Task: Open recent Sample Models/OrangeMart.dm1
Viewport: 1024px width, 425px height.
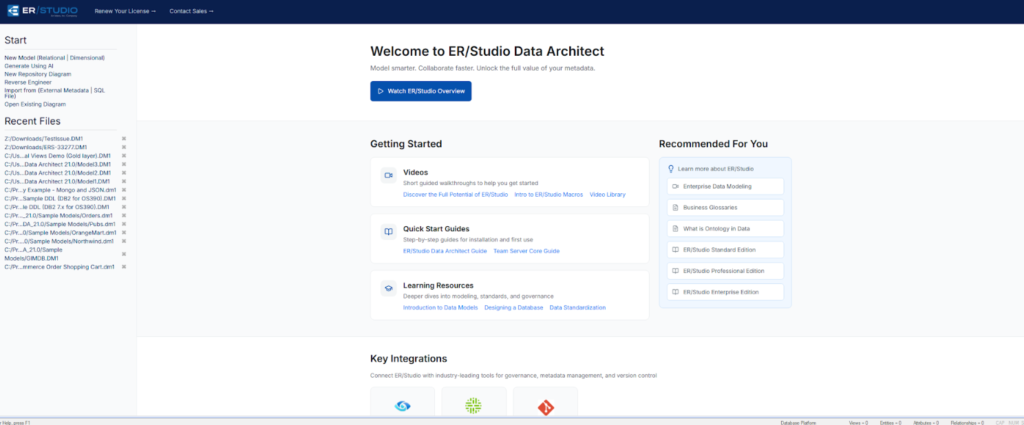Action: tap(61, 232)
